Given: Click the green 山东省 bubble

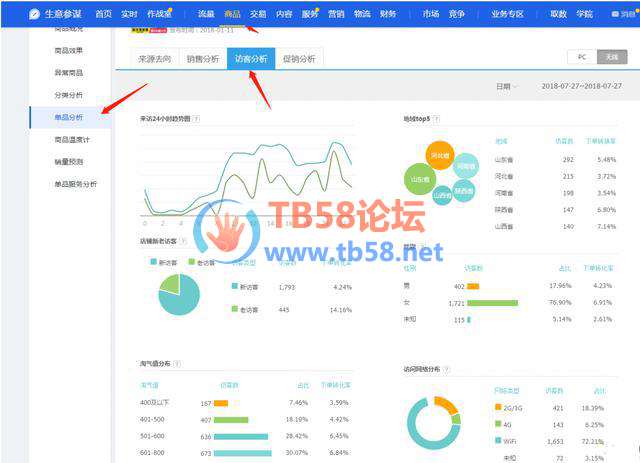Looking at the screenshot, I should pyautogui.click(x=417, y=178).
